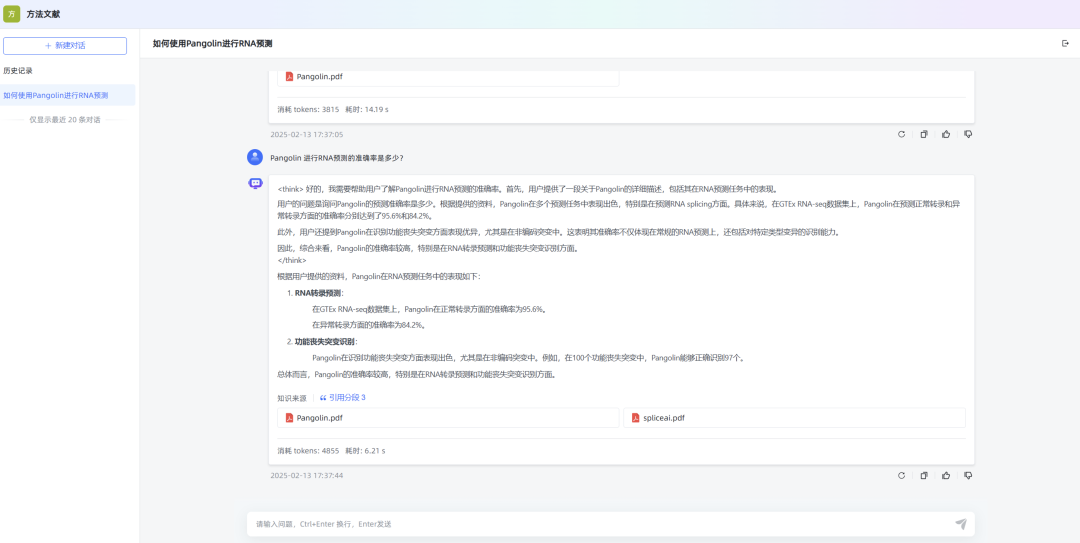Image resolution: width=1080 pixels, height=543 pixels.
Task: Like the answer from 17:37:05
Action: [946, 134]
